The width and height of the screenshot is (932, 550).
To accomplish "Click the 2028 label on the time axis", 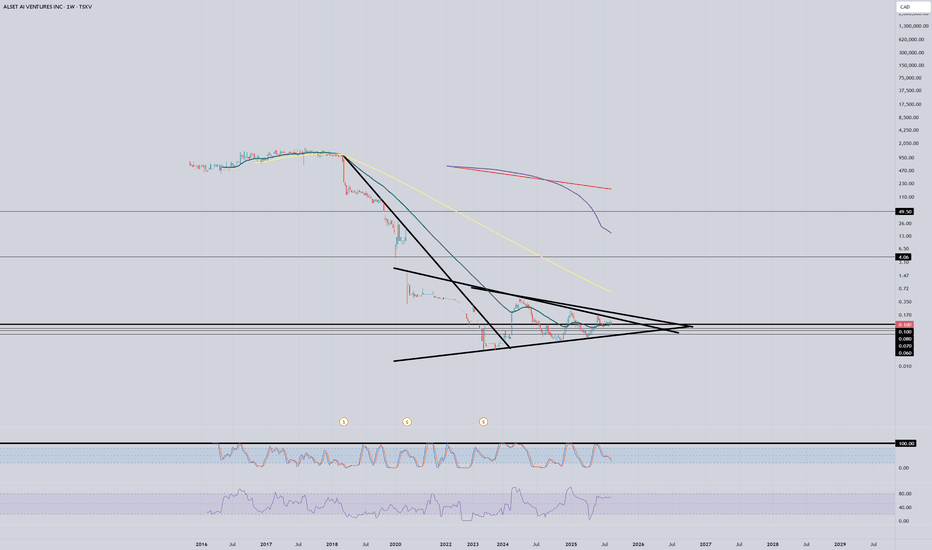I will point(773,544).
